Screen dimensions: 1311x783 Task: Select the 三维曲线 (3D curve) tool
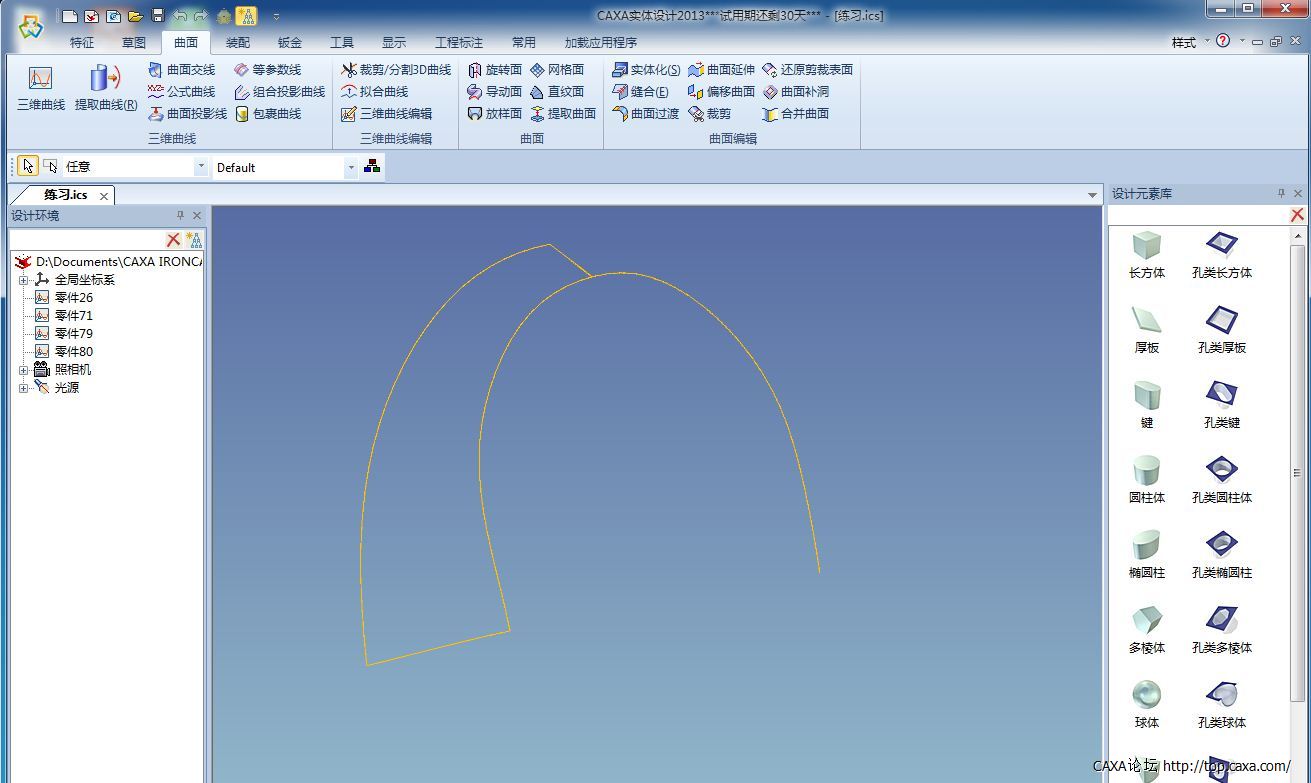point(41,88)
